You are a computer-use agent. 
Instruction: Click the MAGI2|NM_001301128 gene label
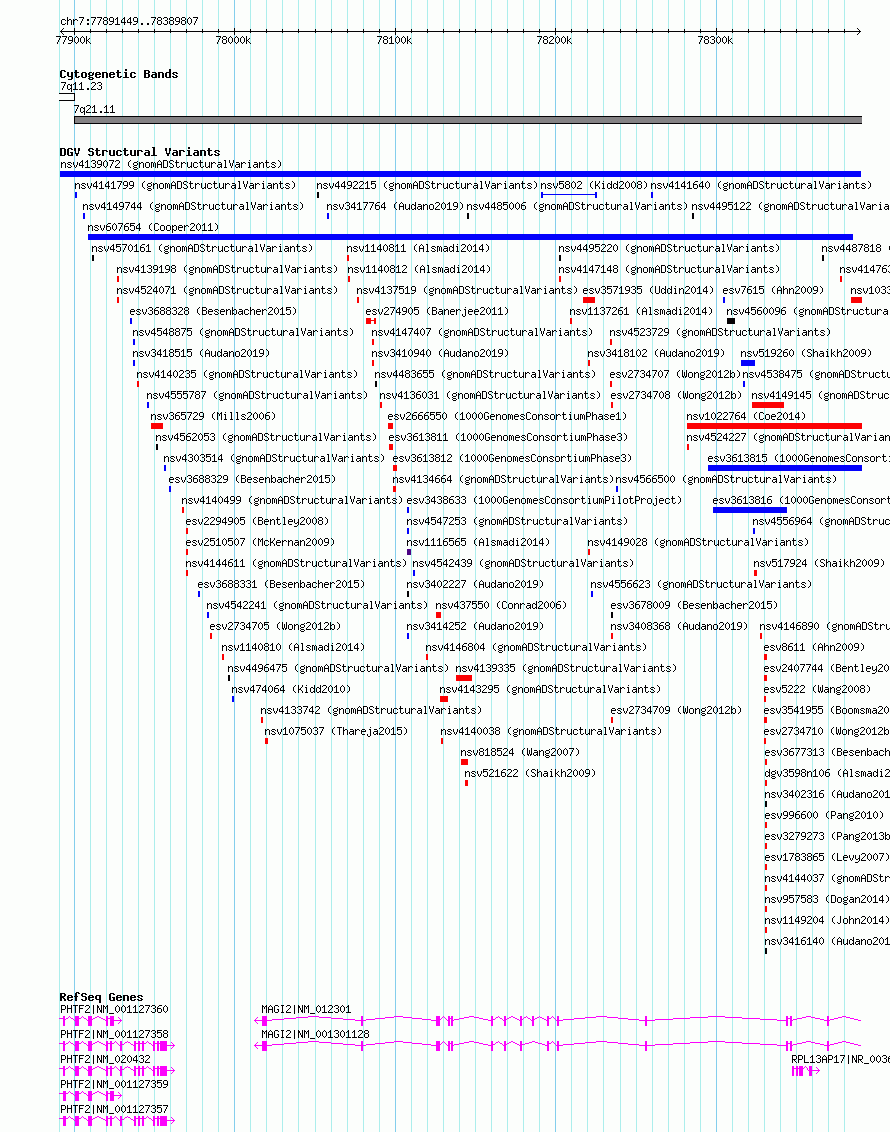[315, 1035]
